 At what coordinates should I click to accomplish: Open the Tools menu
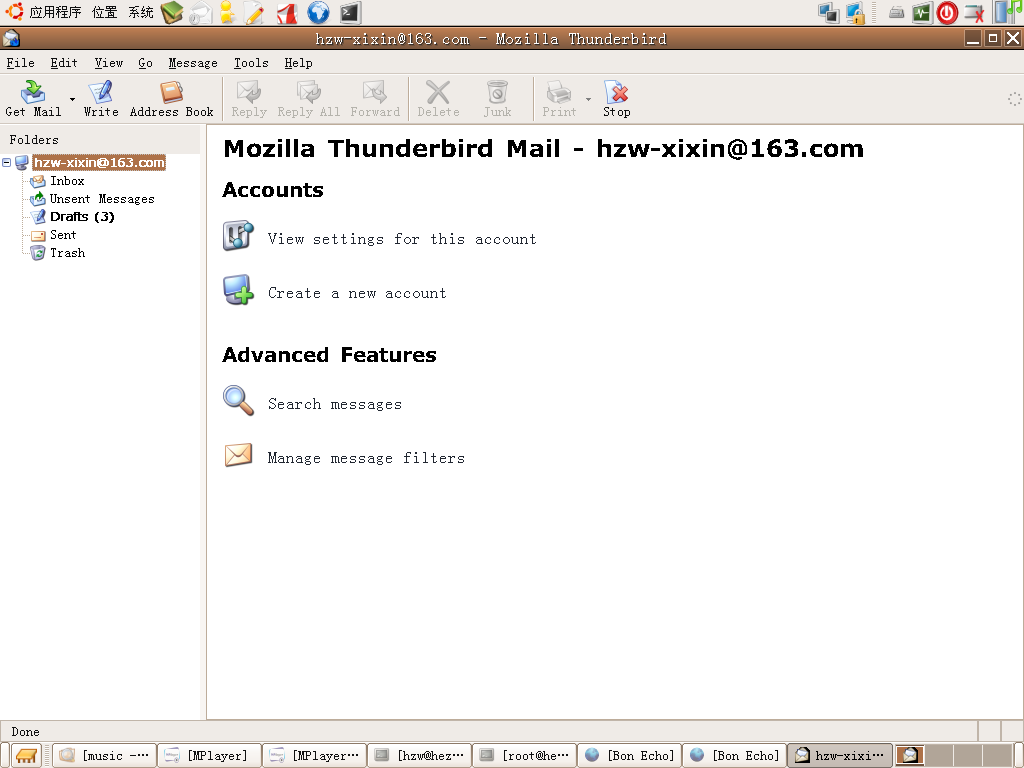(251, 63)
